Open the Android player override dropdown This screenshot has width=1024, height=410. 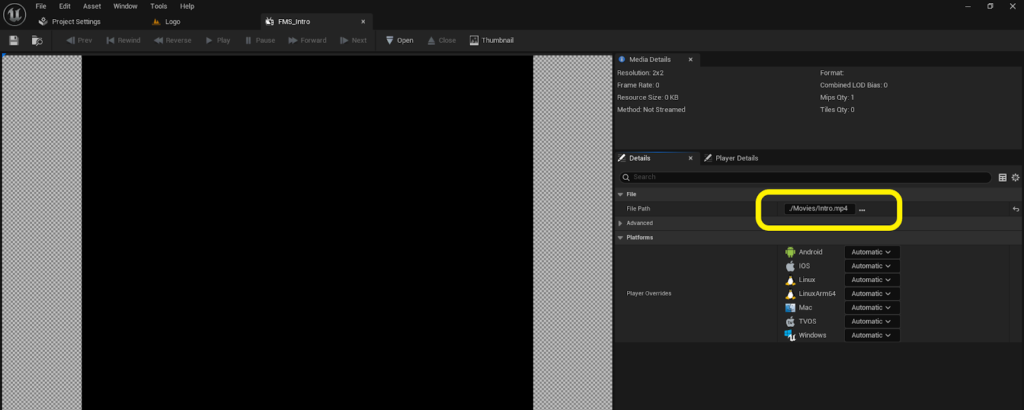tap(871, 252)
